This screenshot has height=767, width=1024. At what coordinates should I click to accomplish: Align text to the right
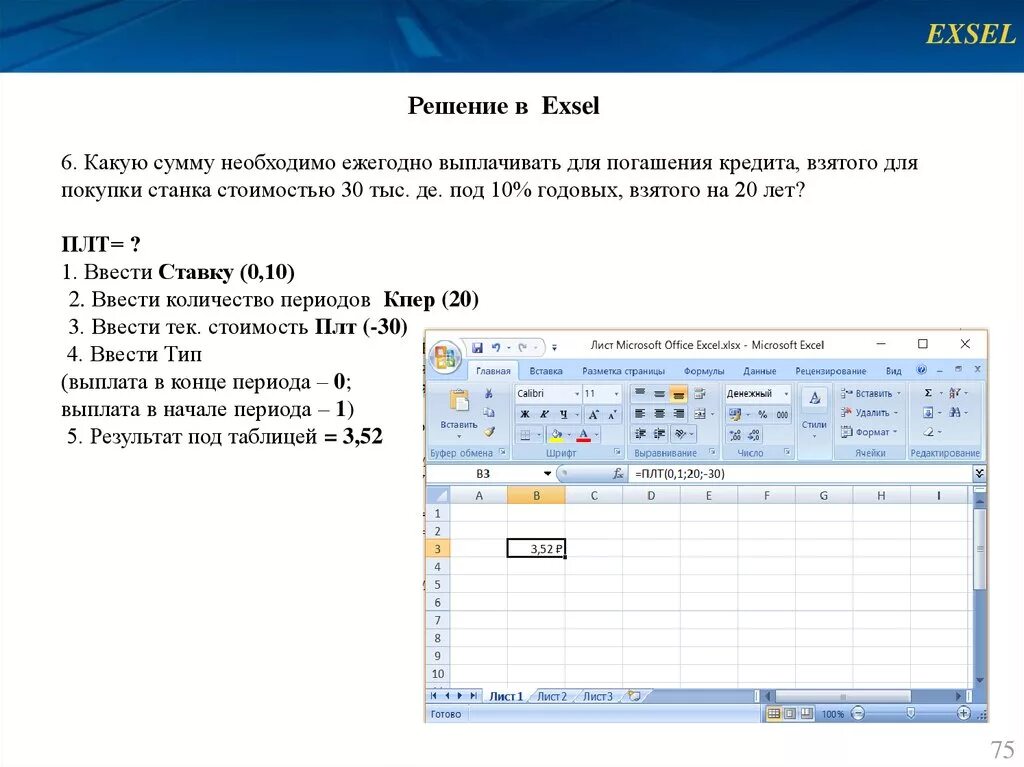click(x=679, y=414)
